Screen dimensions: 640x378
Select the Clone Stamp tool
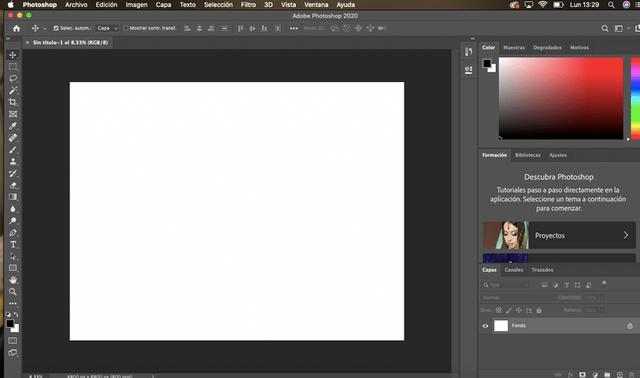click(13, 162)
